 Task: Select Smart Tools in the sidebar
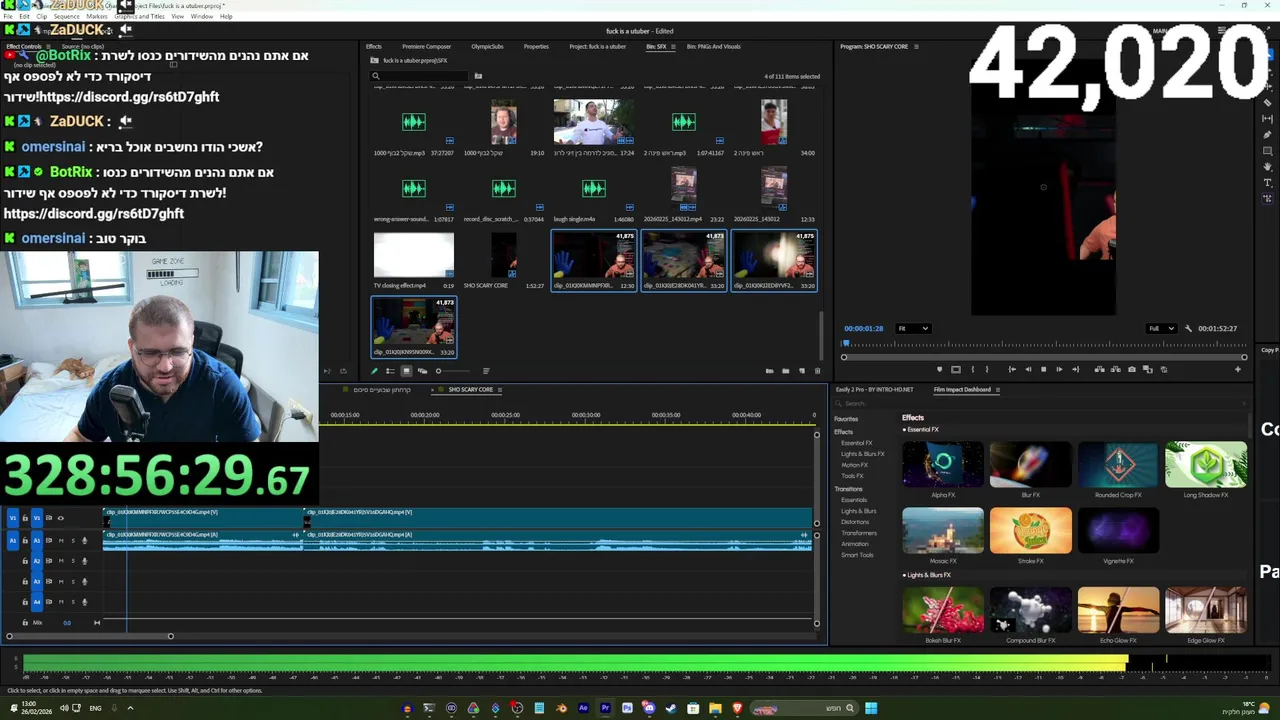857,555
